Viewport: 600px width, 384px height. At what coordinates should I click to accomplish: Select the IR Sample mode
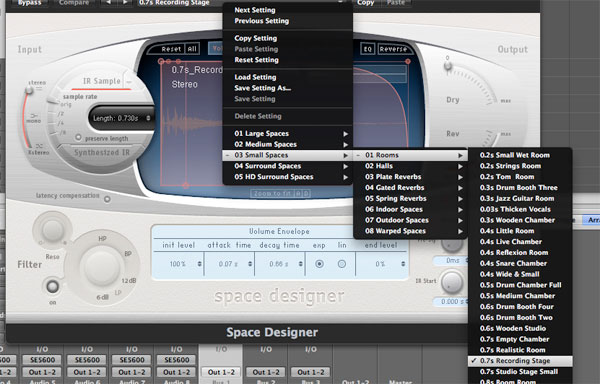(x=102, y=81)
